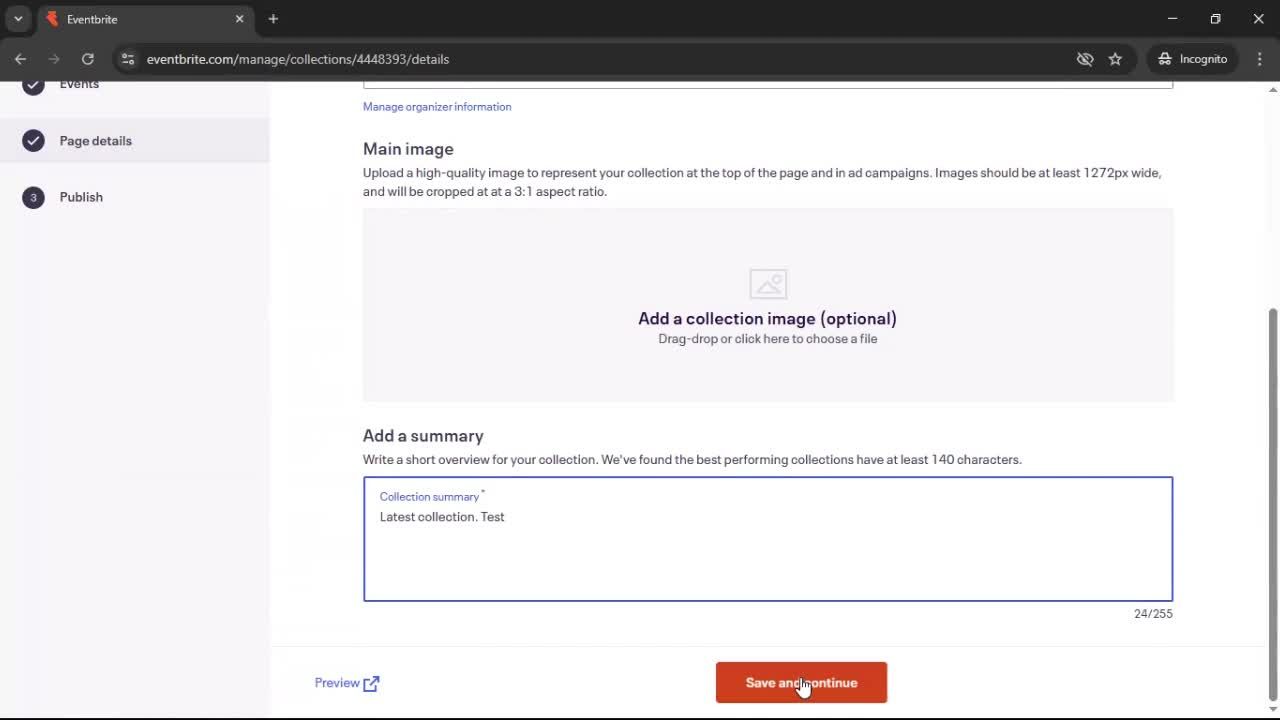
Task: Open the Incognito profile button
Action: 1192,59
